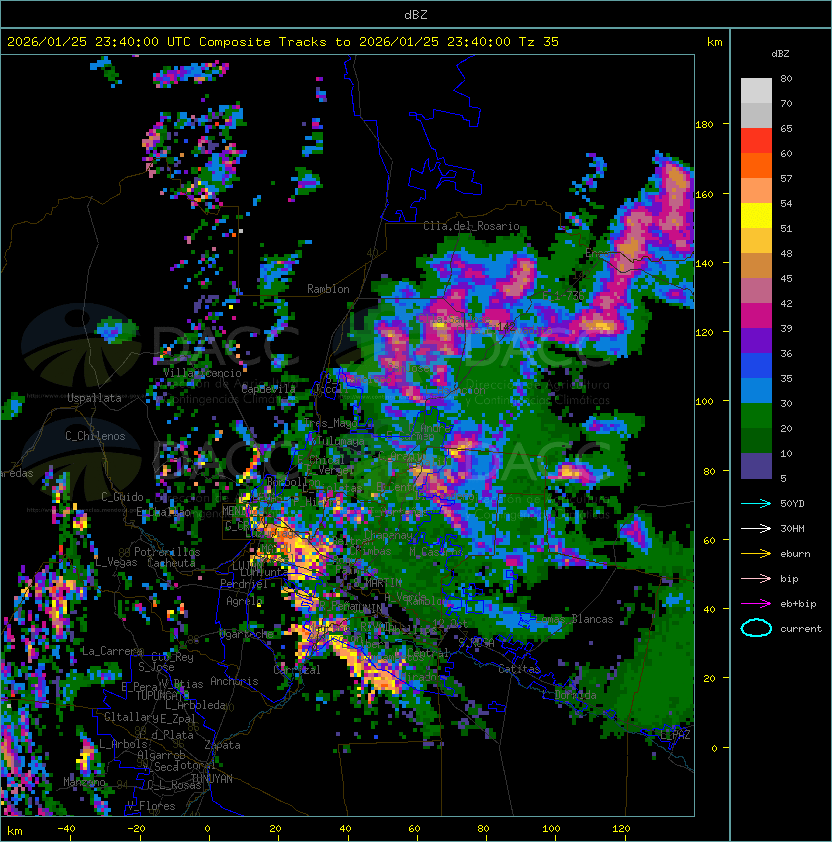Click the 'eb+bip' legend label

point(798,604)
